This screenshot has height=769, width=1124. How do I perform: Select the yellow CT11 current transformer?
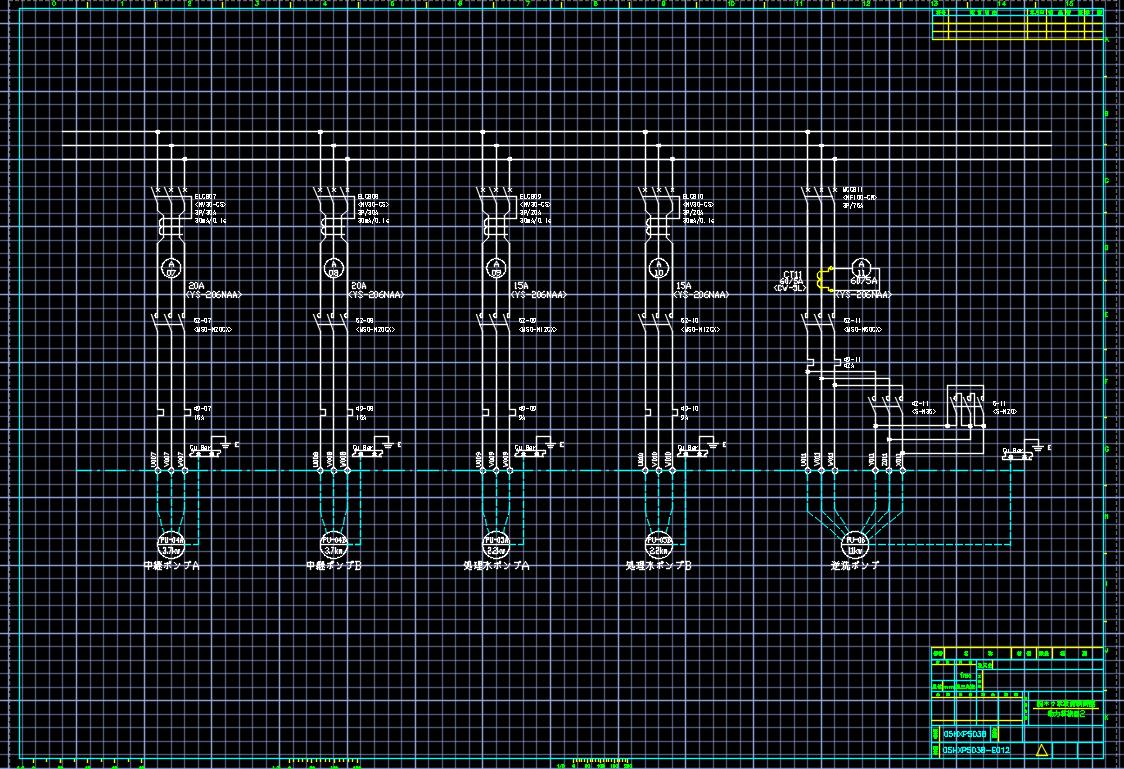coord(825,277)
